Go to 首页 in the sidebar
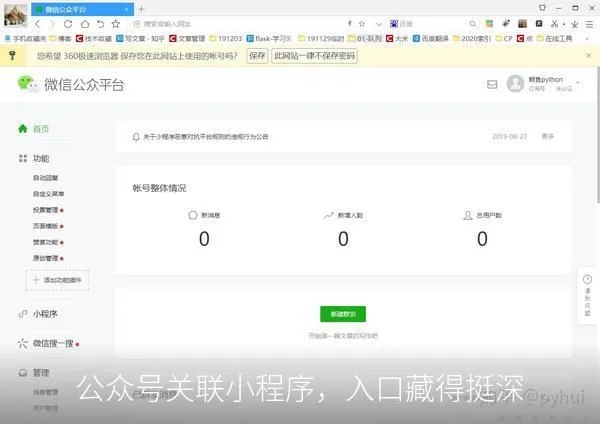 (x=34, y=129)
